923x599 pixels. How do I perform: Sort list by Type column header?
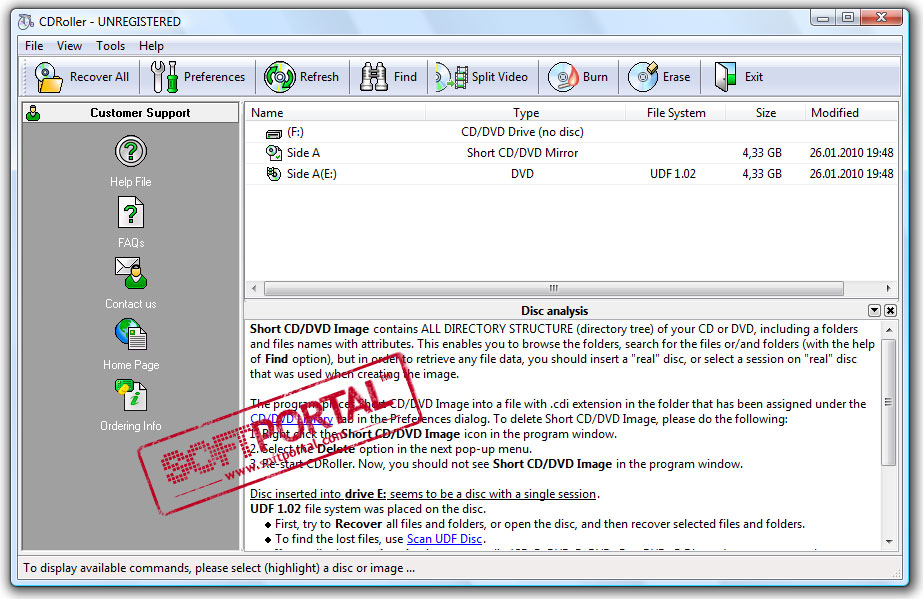pos(526,112)
